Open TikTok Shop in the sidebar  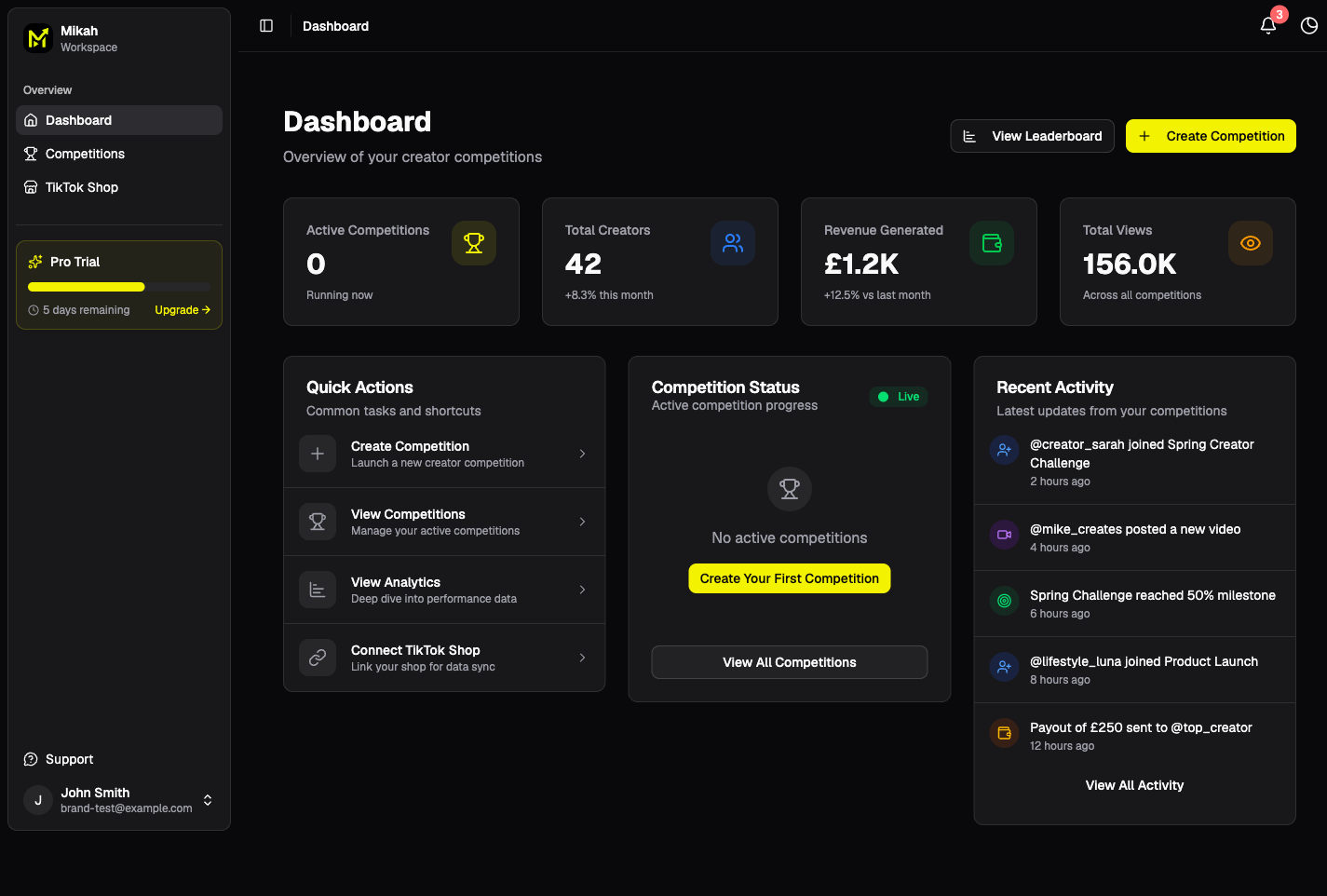119,187
